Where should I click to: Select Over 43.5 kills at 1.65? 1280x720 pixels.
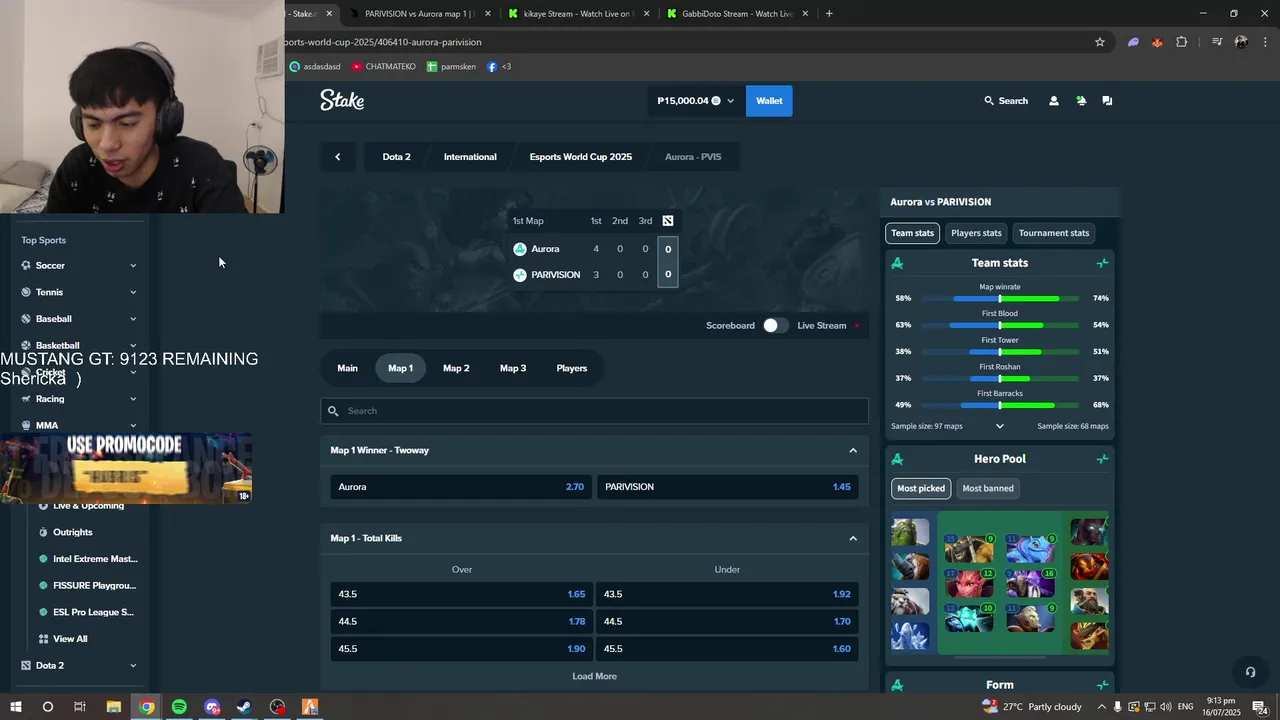point(461,594)
